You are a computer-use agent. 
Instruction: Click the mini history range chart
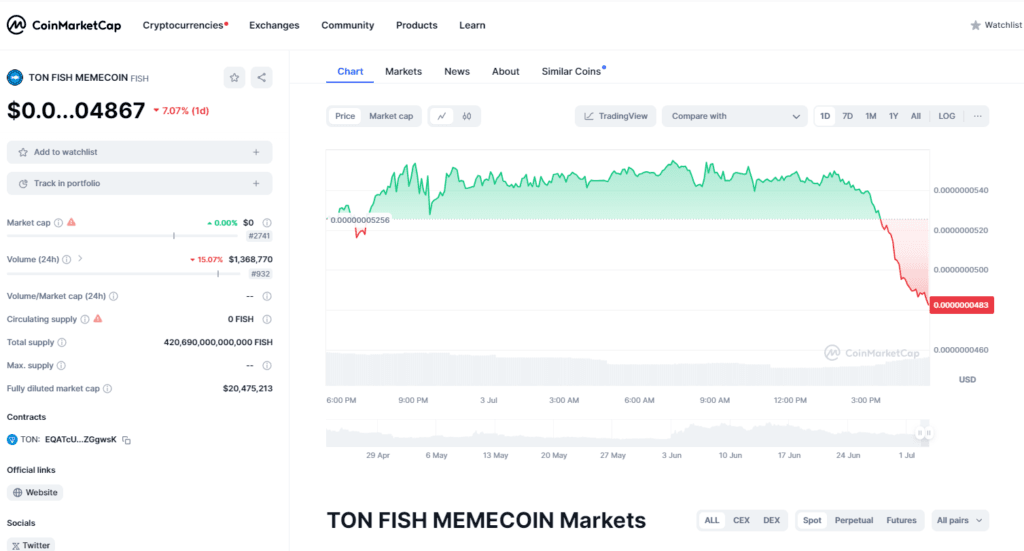click(x=628, y=433)
